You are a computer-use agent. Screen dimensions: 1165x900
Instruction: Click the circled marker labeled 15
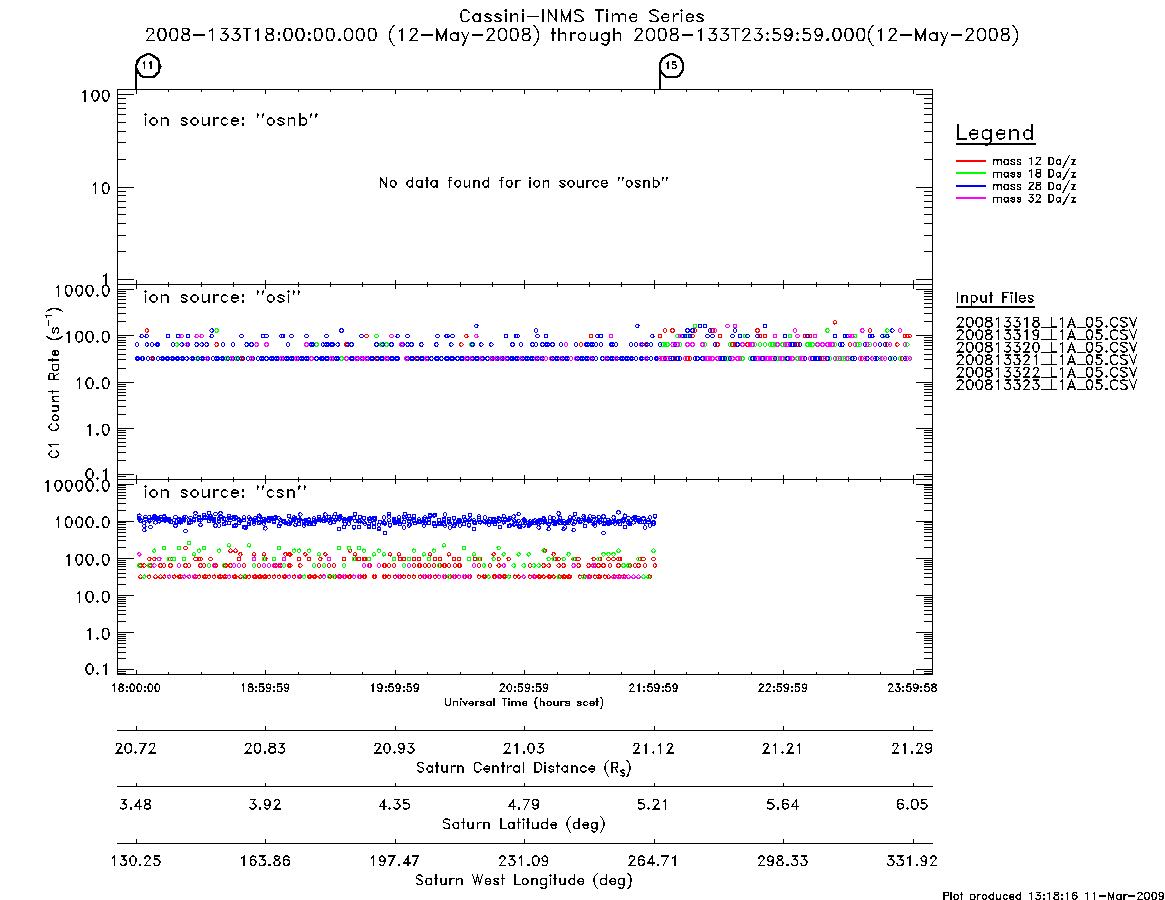click(671, 66)
